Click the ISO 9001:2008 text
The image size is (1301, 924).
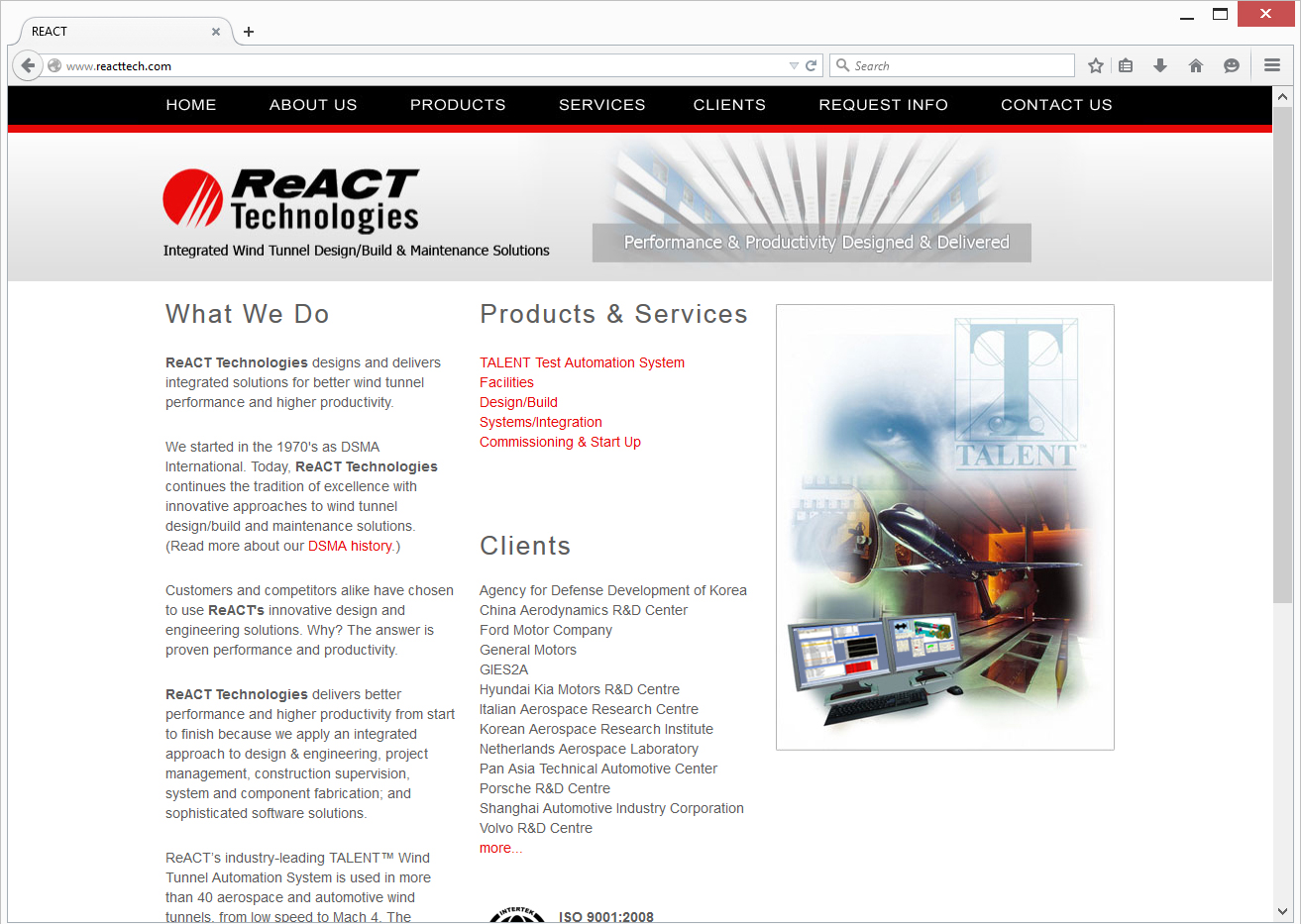coord(606,916)
